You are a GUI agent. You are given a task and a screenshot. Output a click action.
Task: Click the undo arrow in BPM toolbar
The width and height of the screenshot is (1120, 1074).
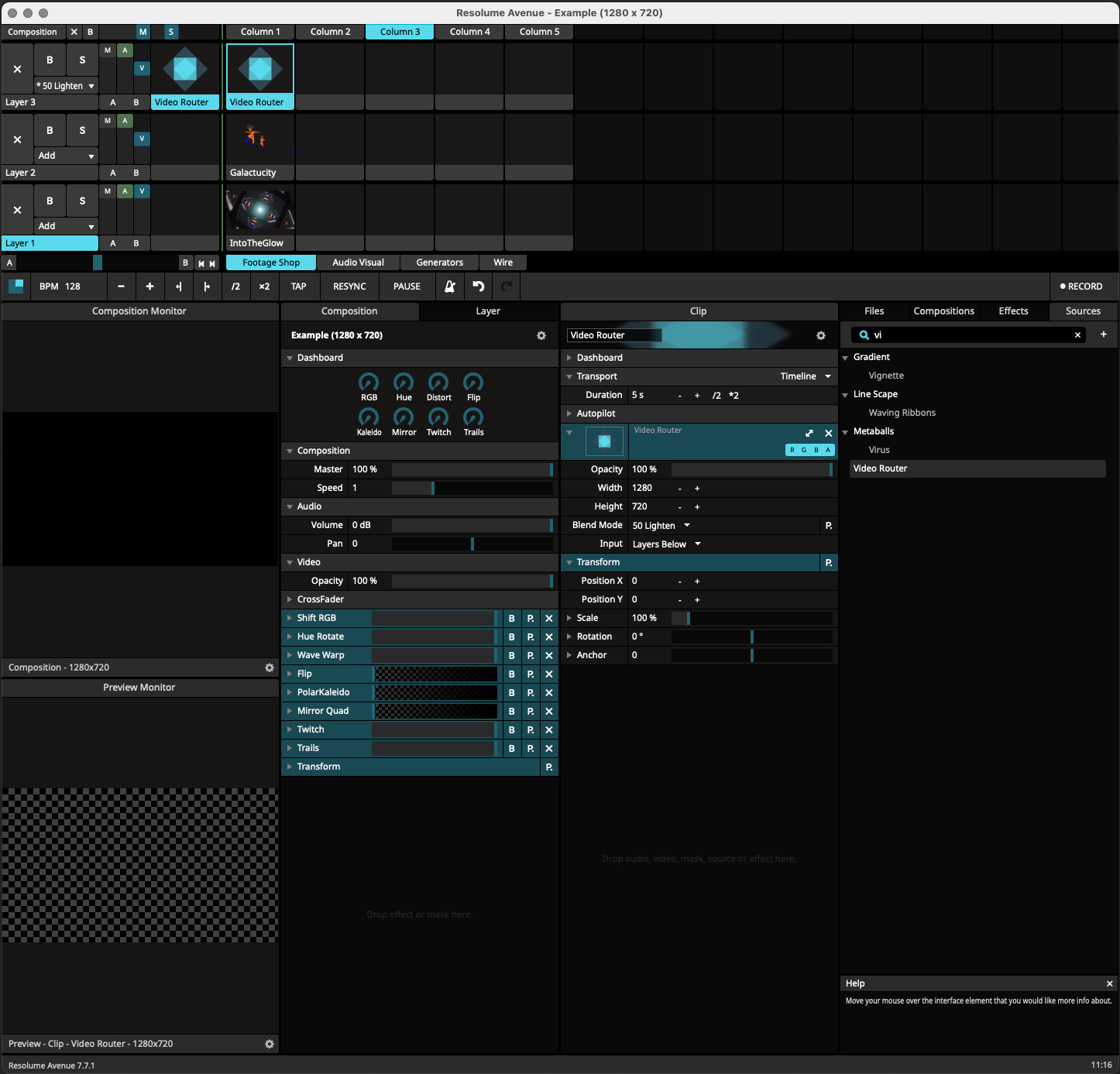pyautogui.click(x=479, y=287)
